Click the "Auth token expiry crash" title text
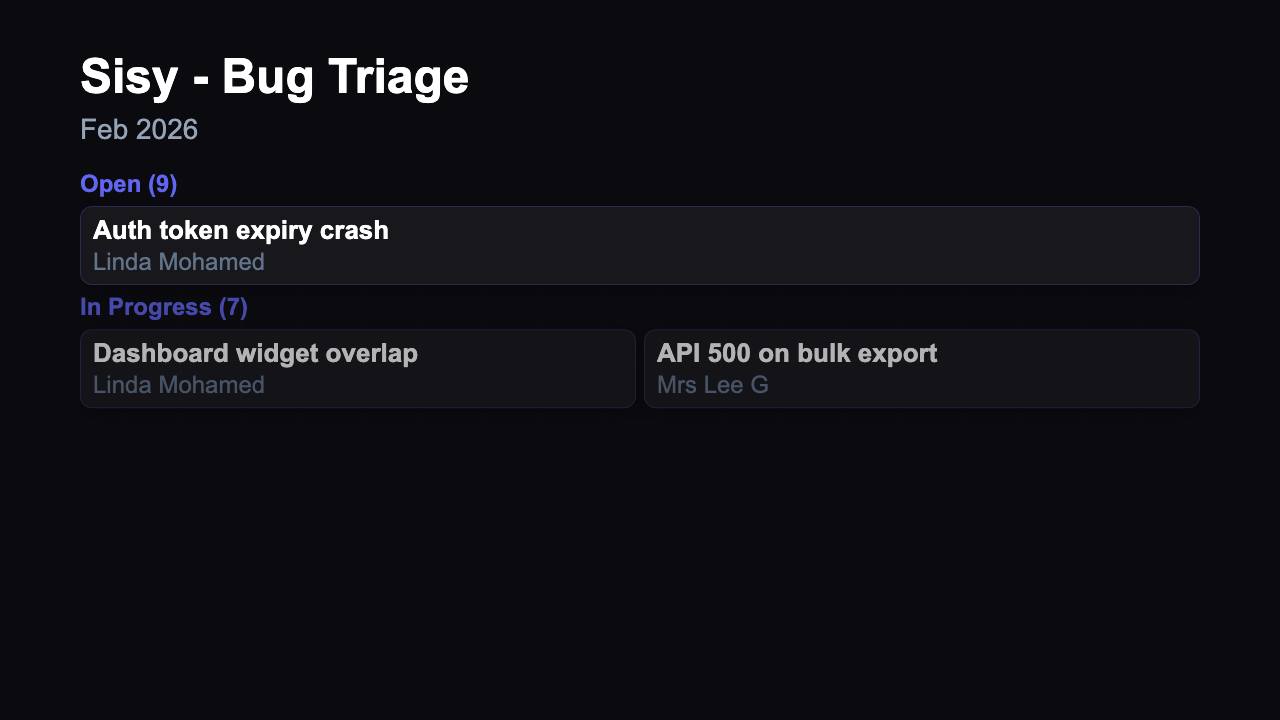The width and height of the screenshot is (1280, 720). coord(241,231)
